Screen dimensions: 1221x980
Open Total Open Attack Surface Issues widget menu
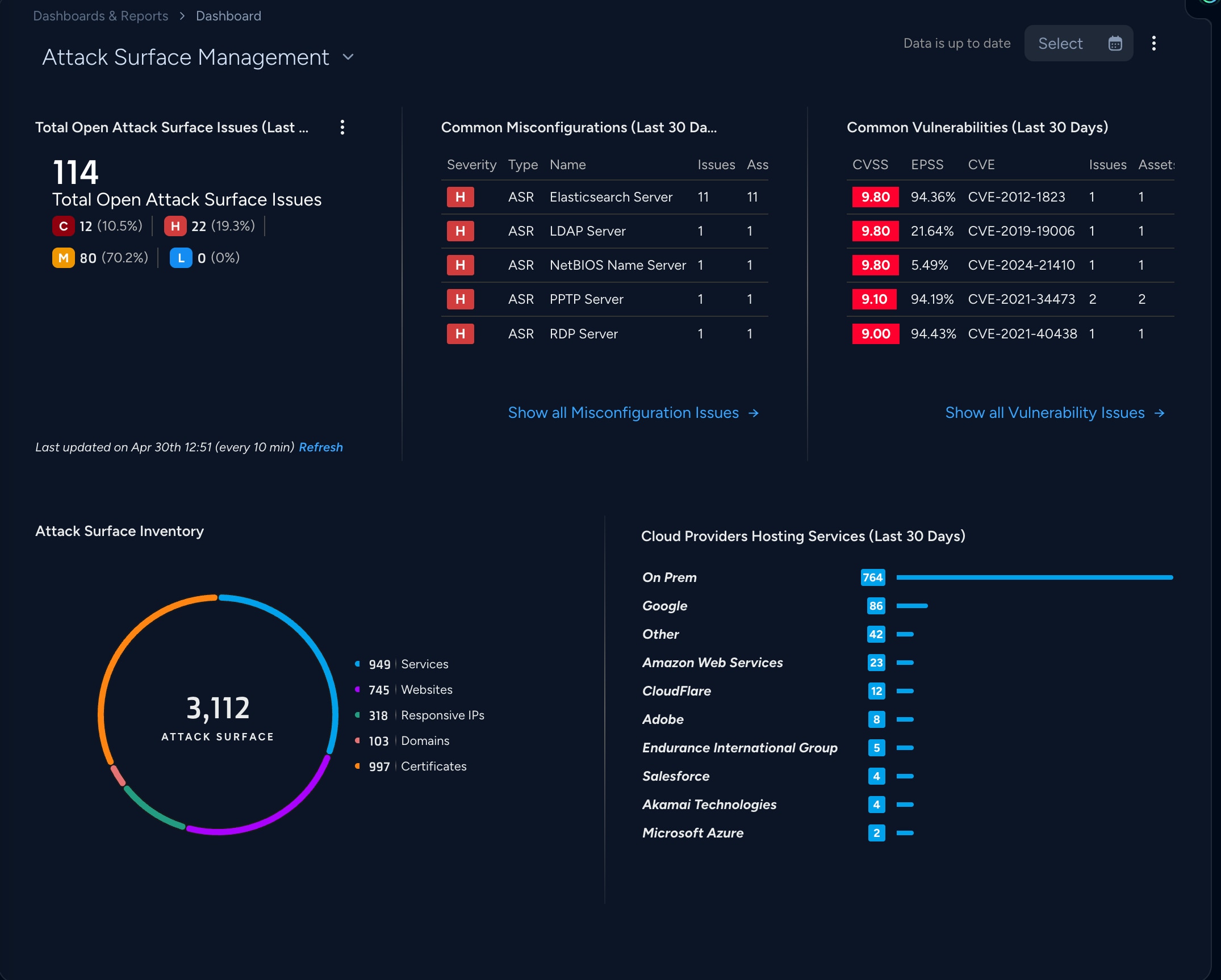[342, 127]
